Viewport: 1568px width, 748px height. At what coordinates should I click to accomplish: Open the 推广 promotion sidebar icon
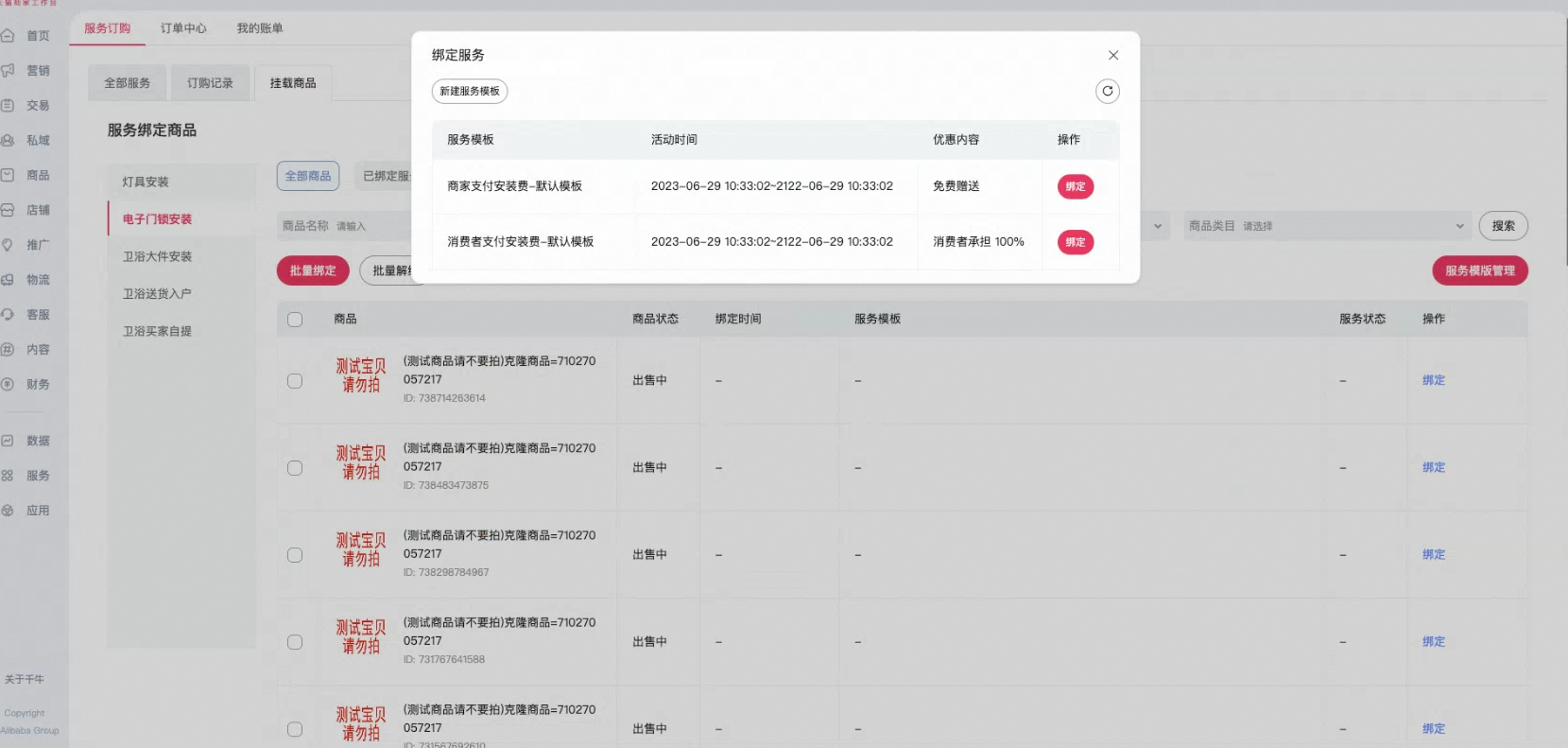pos(8,245)
